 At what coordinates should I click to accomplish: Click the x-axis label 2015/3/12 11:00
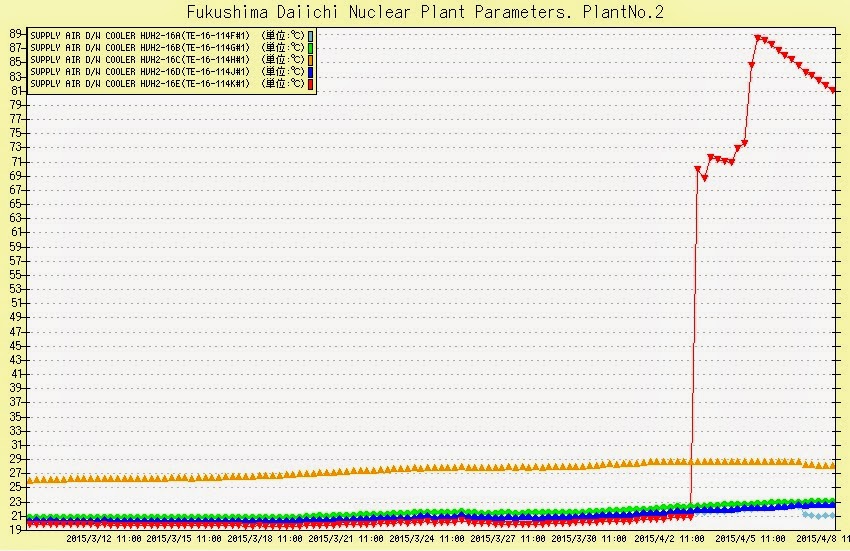104,539
